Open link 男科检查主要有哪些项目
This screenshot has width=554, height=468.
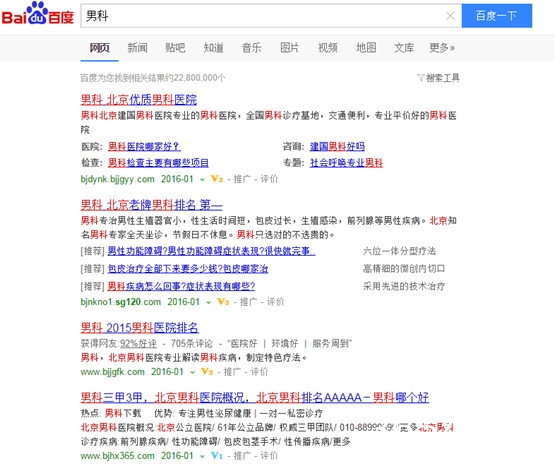[x=158, y=162]
